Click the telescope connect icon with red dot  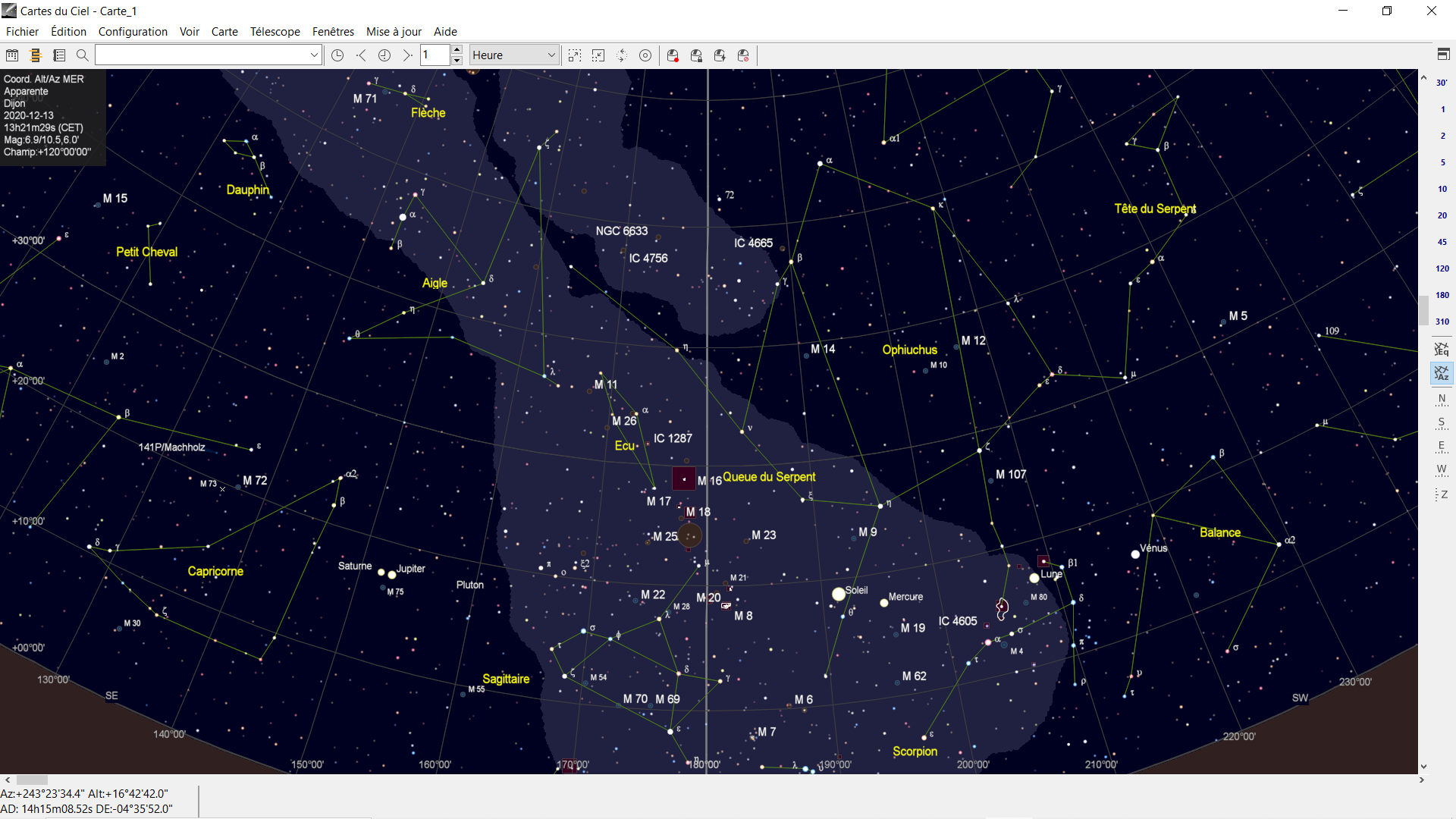pyautogui.click(x=673, y=55)
